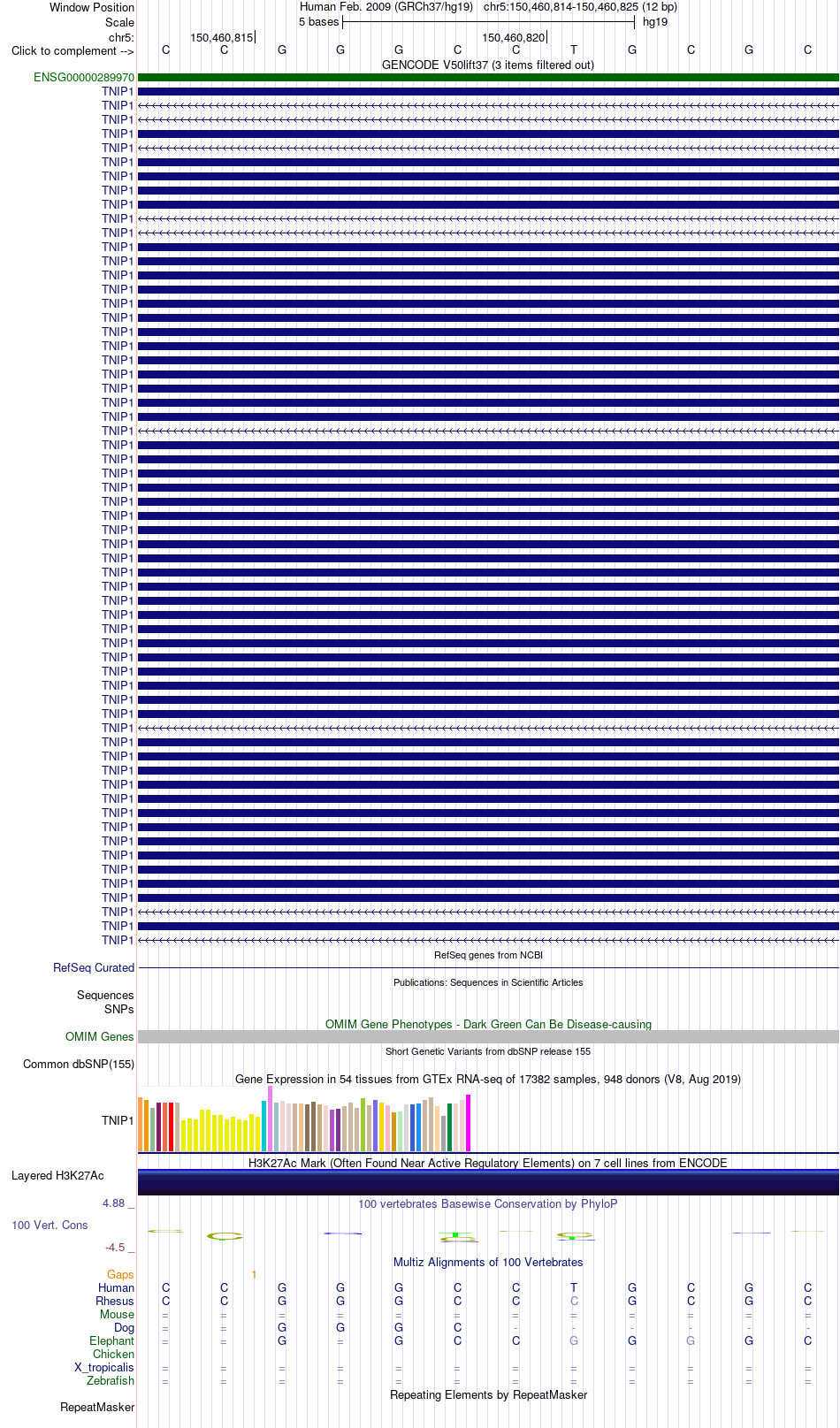Viewport: 840px width, 1428px height.
Task: Click the 'Human Feb. 2009 (GRCh37/hg19)' header text
Action: coord(386,7)
